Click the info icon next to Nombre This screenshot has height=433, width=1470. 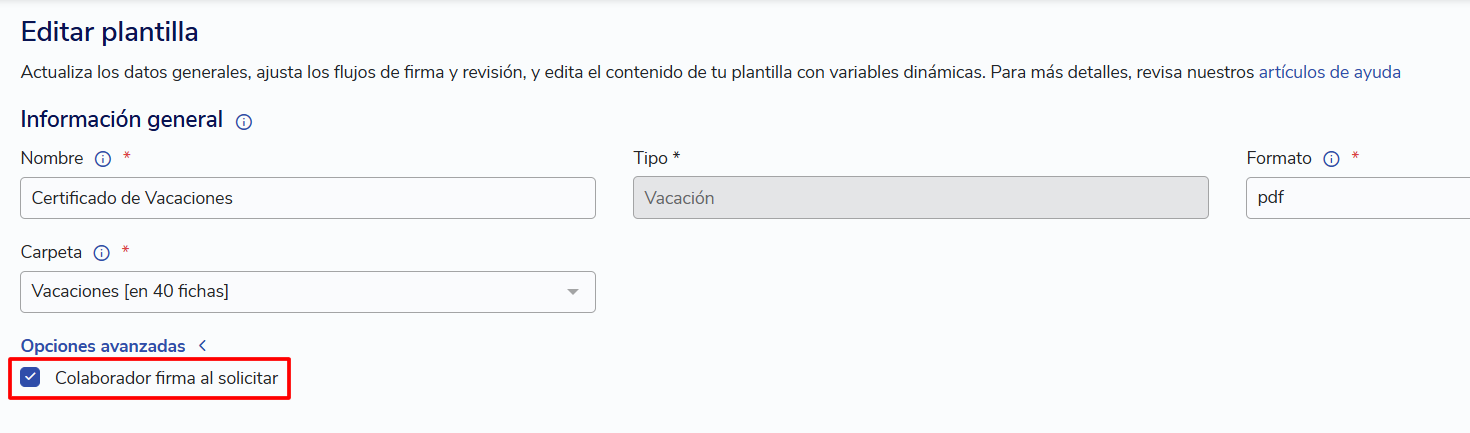102,159
